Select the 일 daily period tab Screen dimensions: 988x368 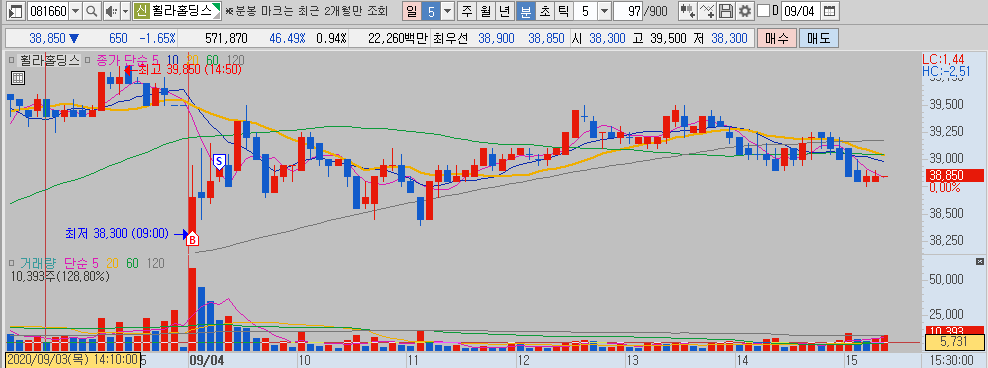coord(412,11)
